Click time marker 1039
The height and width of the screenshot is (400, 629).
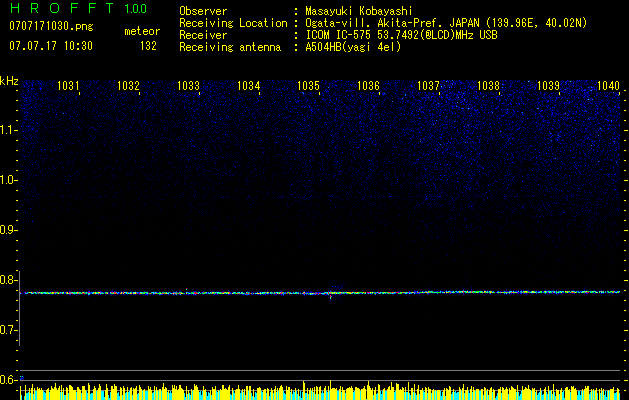click(x=548, y=86)
